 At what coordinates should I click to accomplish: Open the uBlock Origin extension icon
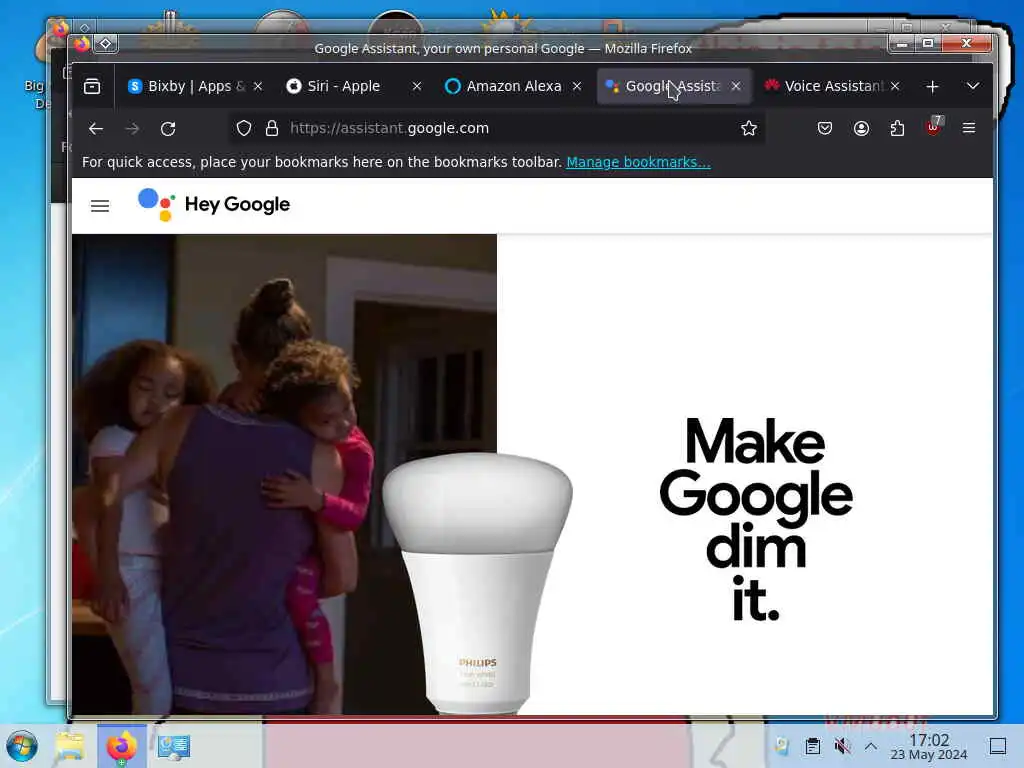tap(934, 127)
